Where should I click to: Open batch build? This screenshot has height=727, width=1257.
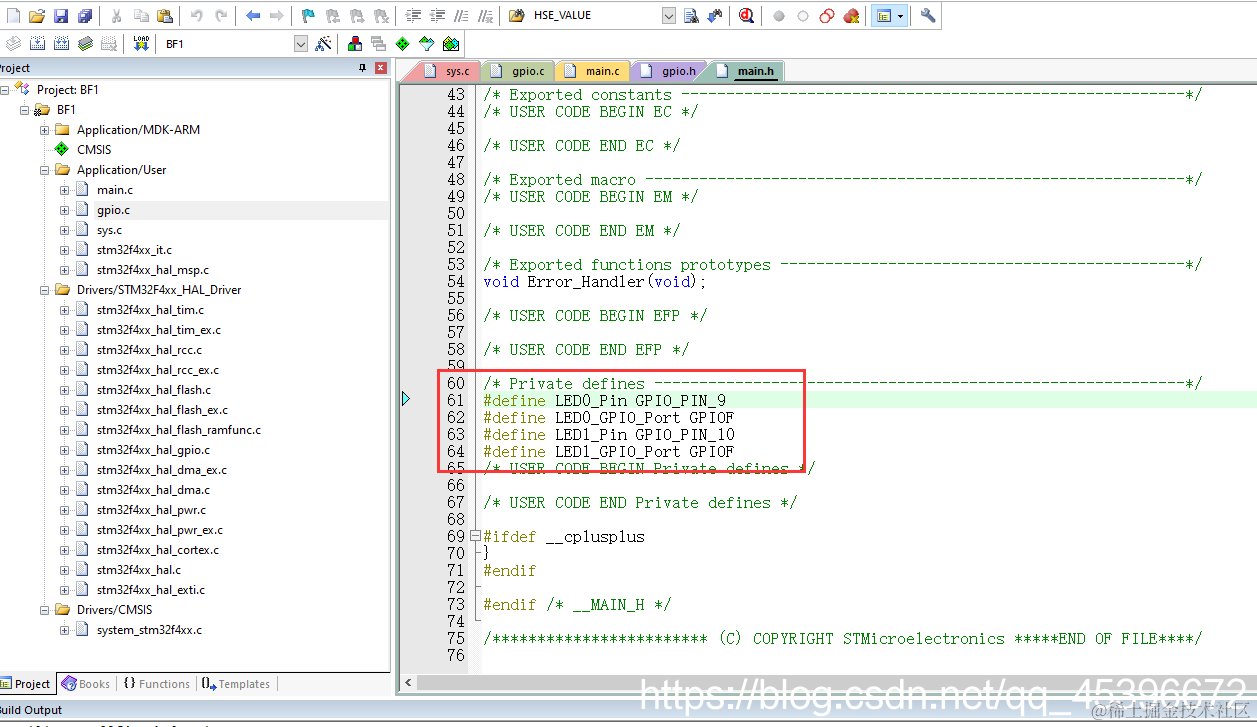(86, 44)
